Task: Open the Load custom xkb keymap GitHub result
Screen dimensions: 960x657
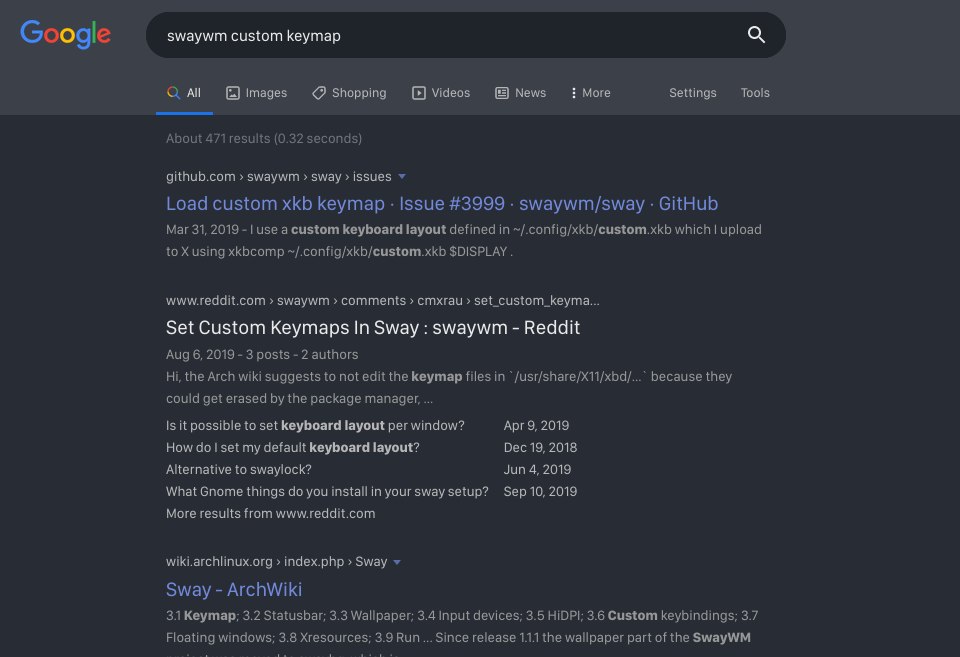Action: (442, 203)
